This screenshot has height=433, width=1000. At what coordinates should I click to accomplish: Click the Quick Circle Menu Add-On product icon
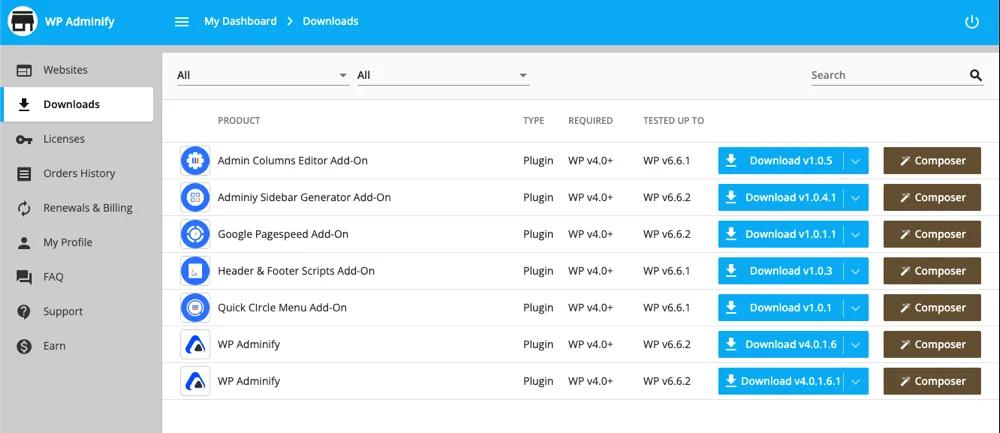click(x=195, y=307)
